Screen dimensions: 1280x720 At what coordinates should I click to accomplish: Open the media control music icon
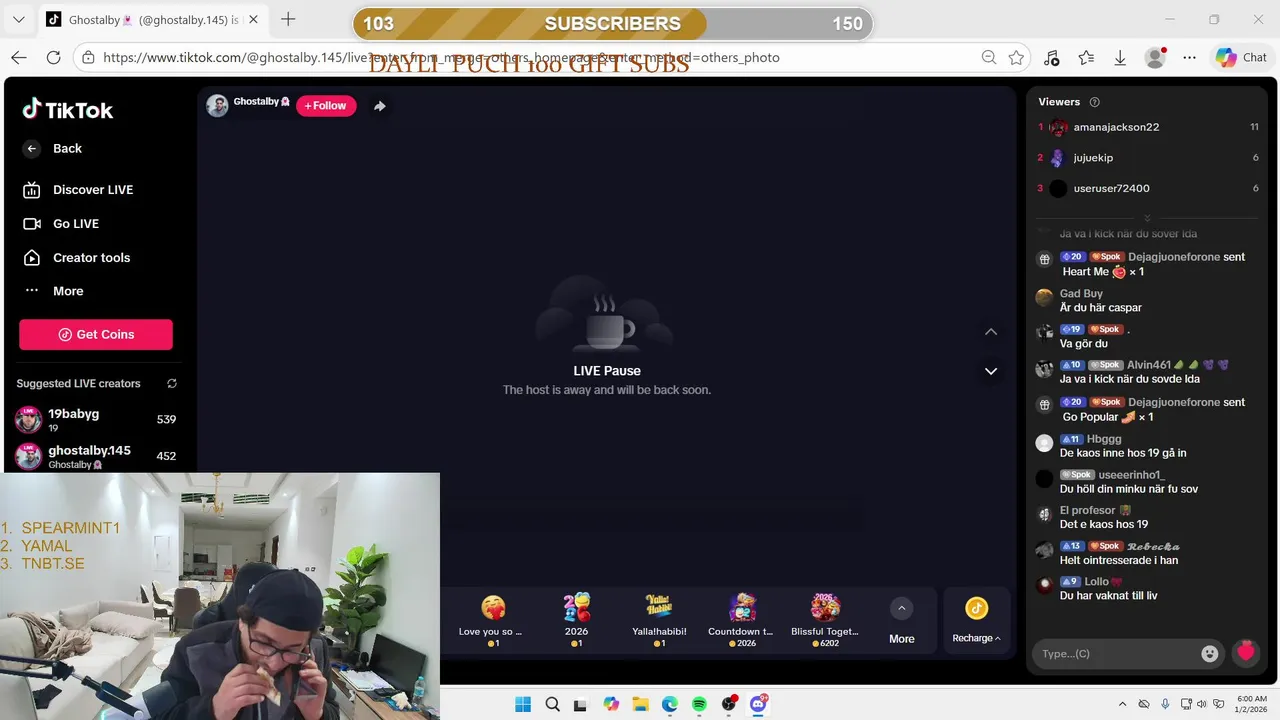1051,58
